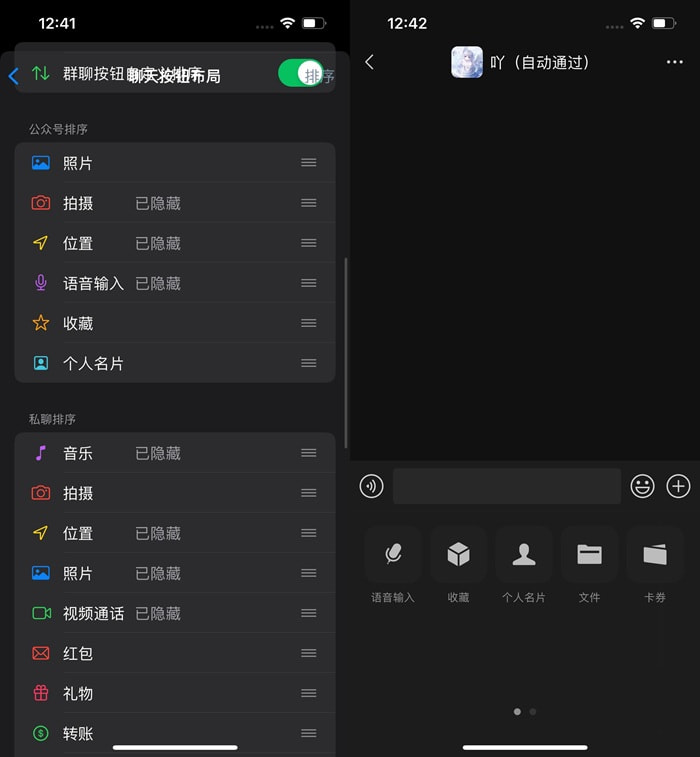Screen dimensions: 700x757
Task: Toggle 已隐藏 on 语音输入 row
Action: pos(158,283)
